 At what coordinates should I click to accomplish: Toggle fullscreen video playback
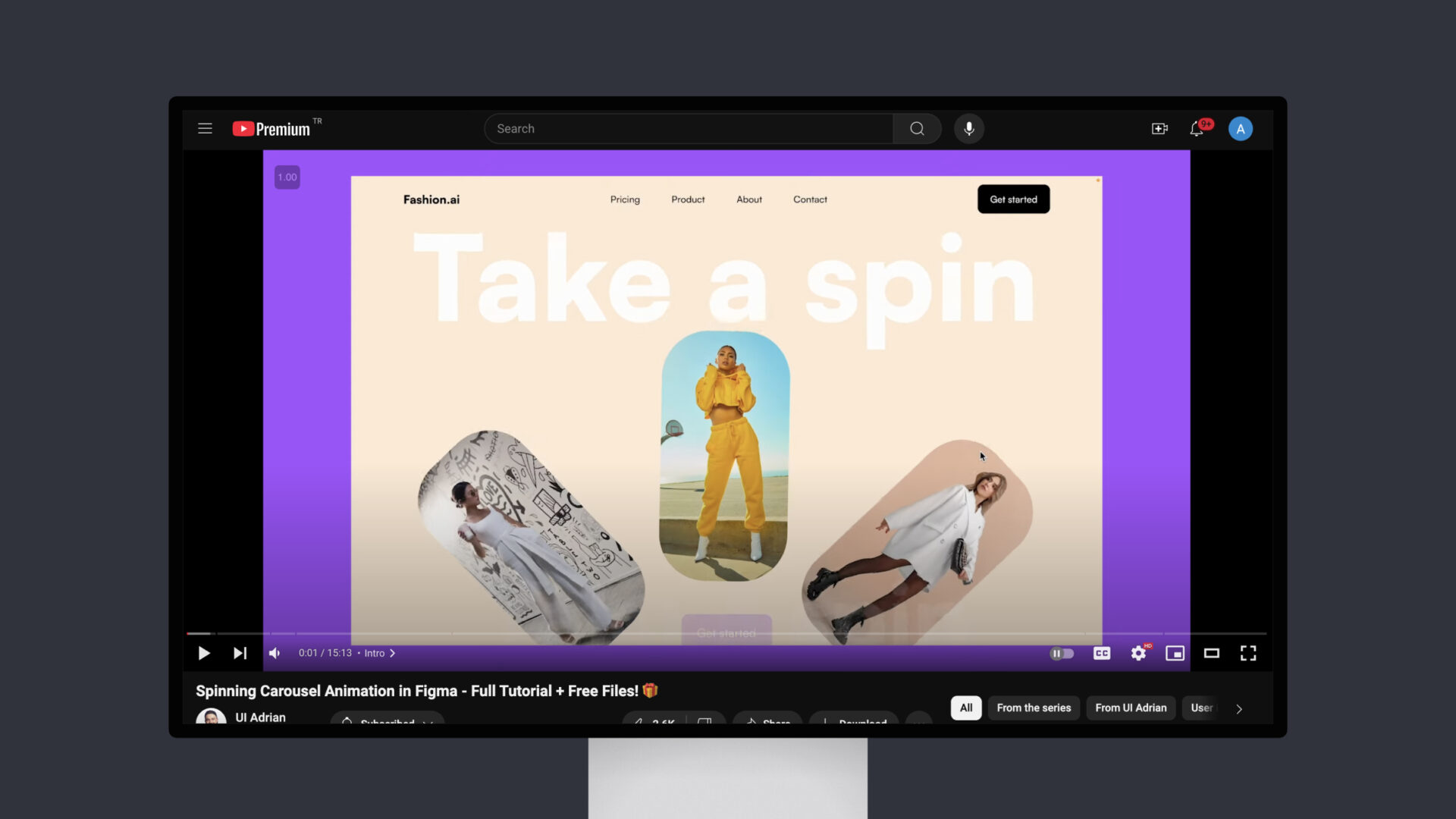[1248, 653]
